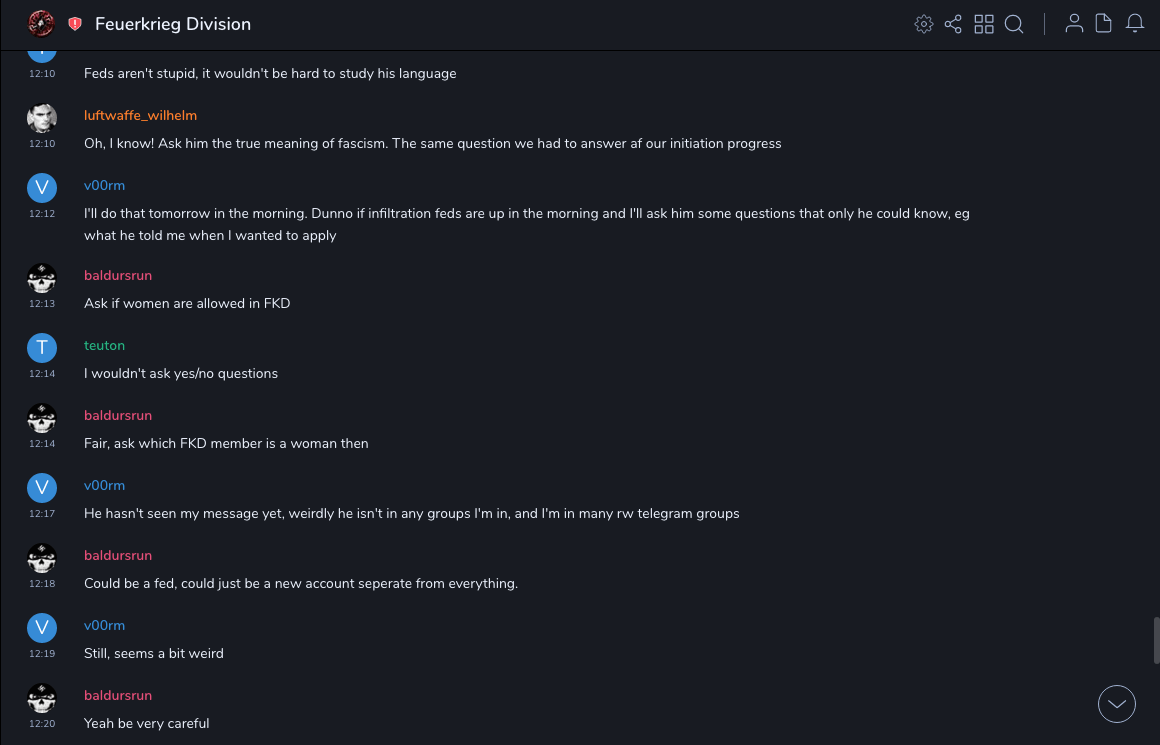This screenshot has height=745, width=1160.
Task: Open the files document icon
Action: (1104, 24)
